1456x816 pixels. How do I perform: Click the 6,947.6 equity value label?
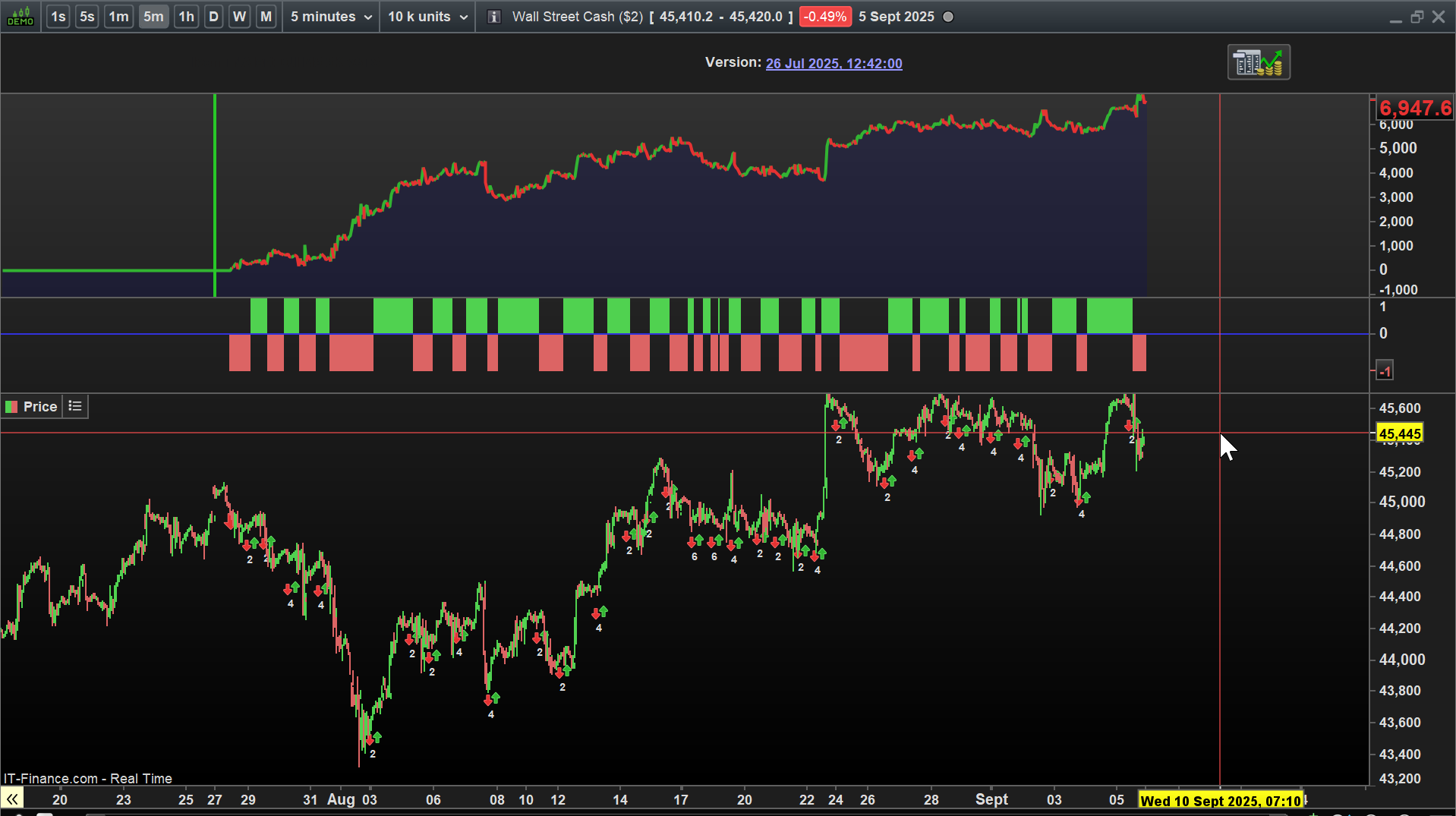pyautogui.click(x=1414, y=109)
